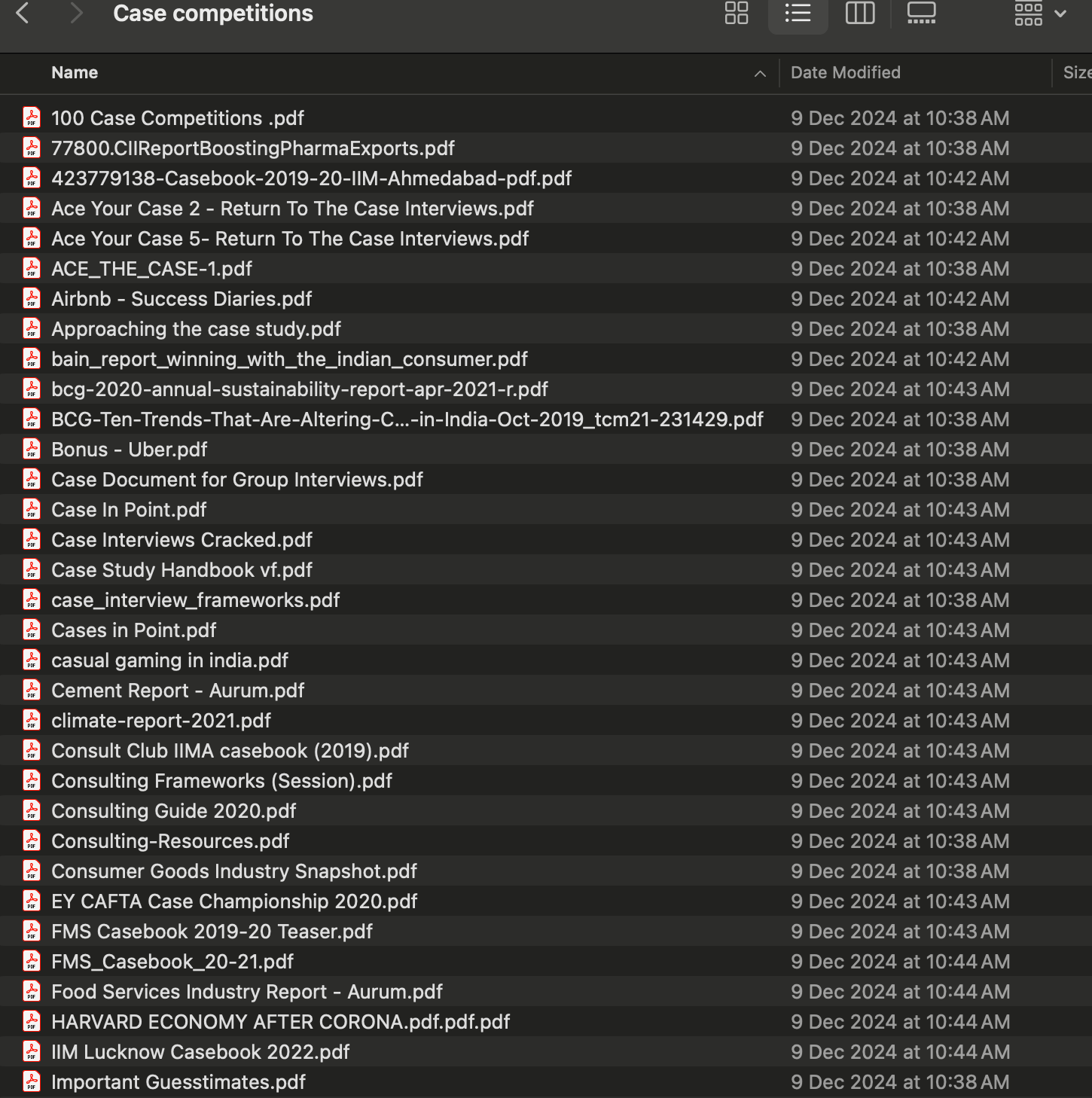Select list view button
The width and height of the screenshot is (1092, 1098).
click(x=798, y=13)
